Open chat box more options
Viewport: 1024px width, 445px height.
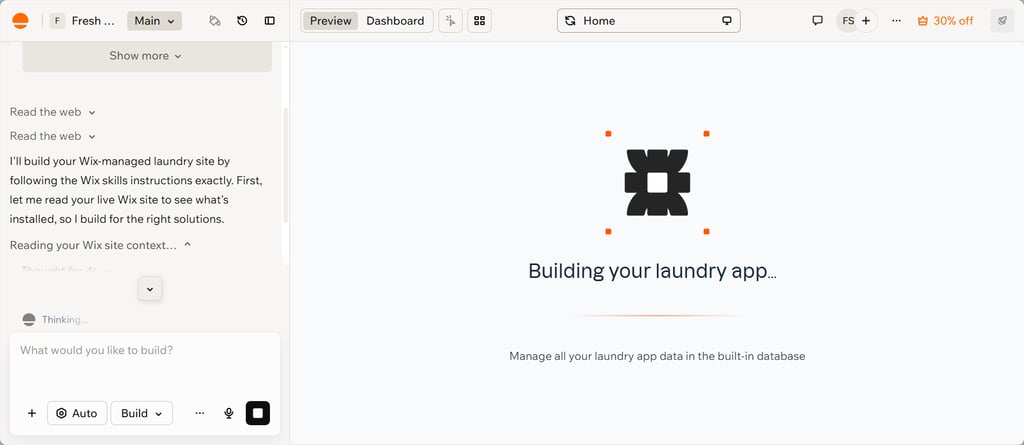click(200, 413)
